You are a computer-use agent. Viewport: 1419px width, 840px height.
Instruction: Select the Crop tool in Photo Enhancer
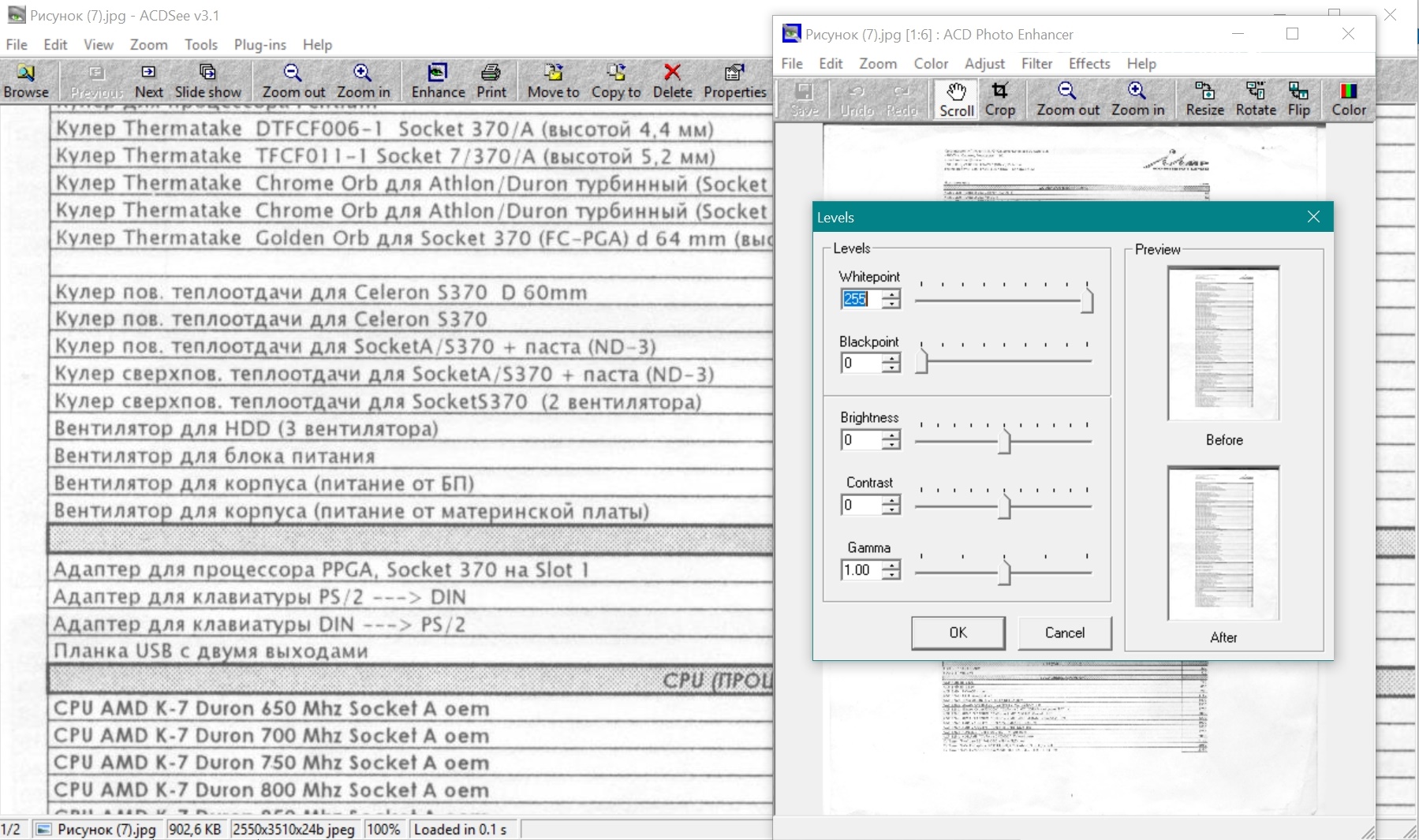pos(999,99)
